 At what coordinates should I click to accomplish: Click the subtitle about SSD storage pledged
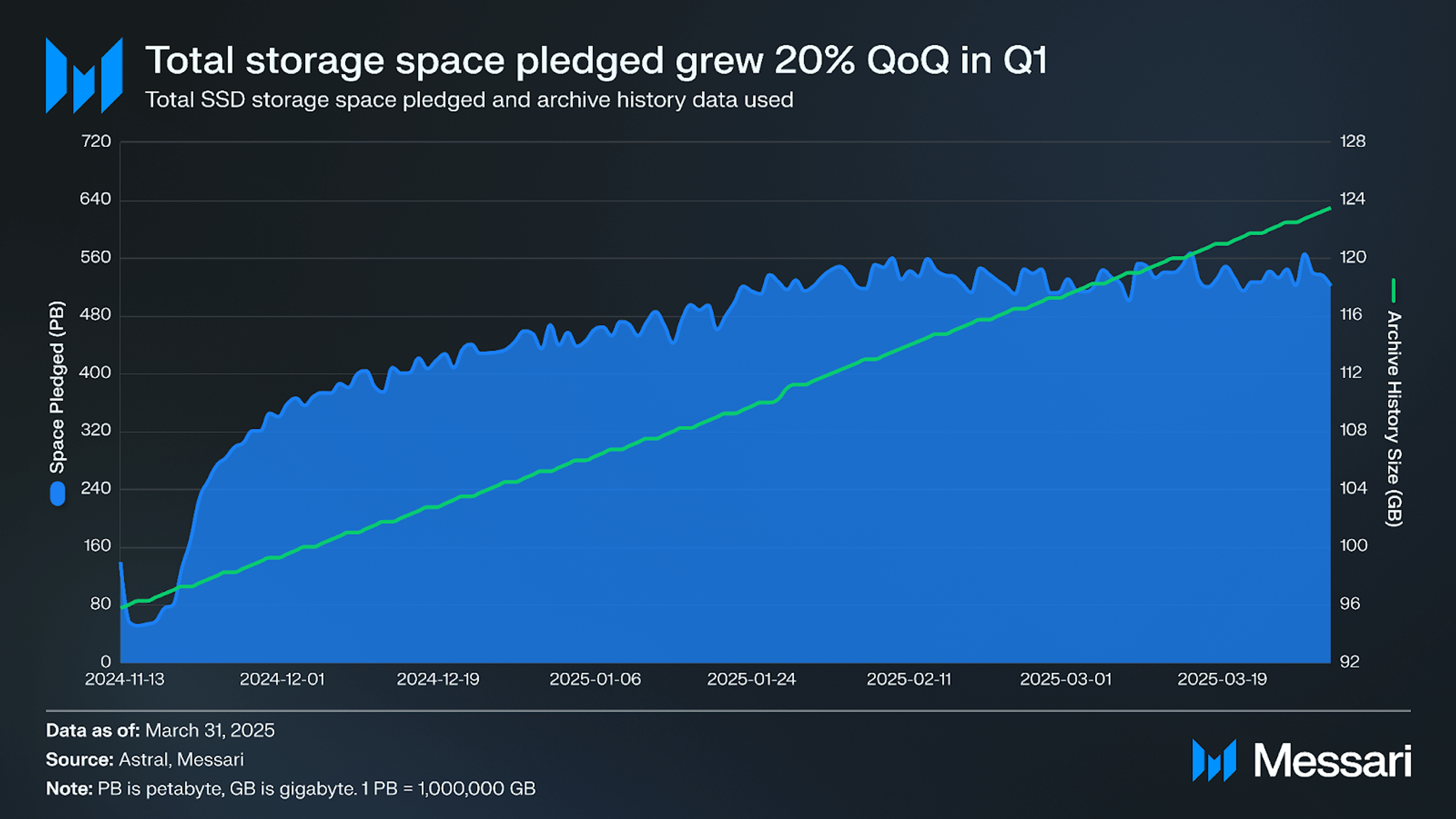click(469, 100)
